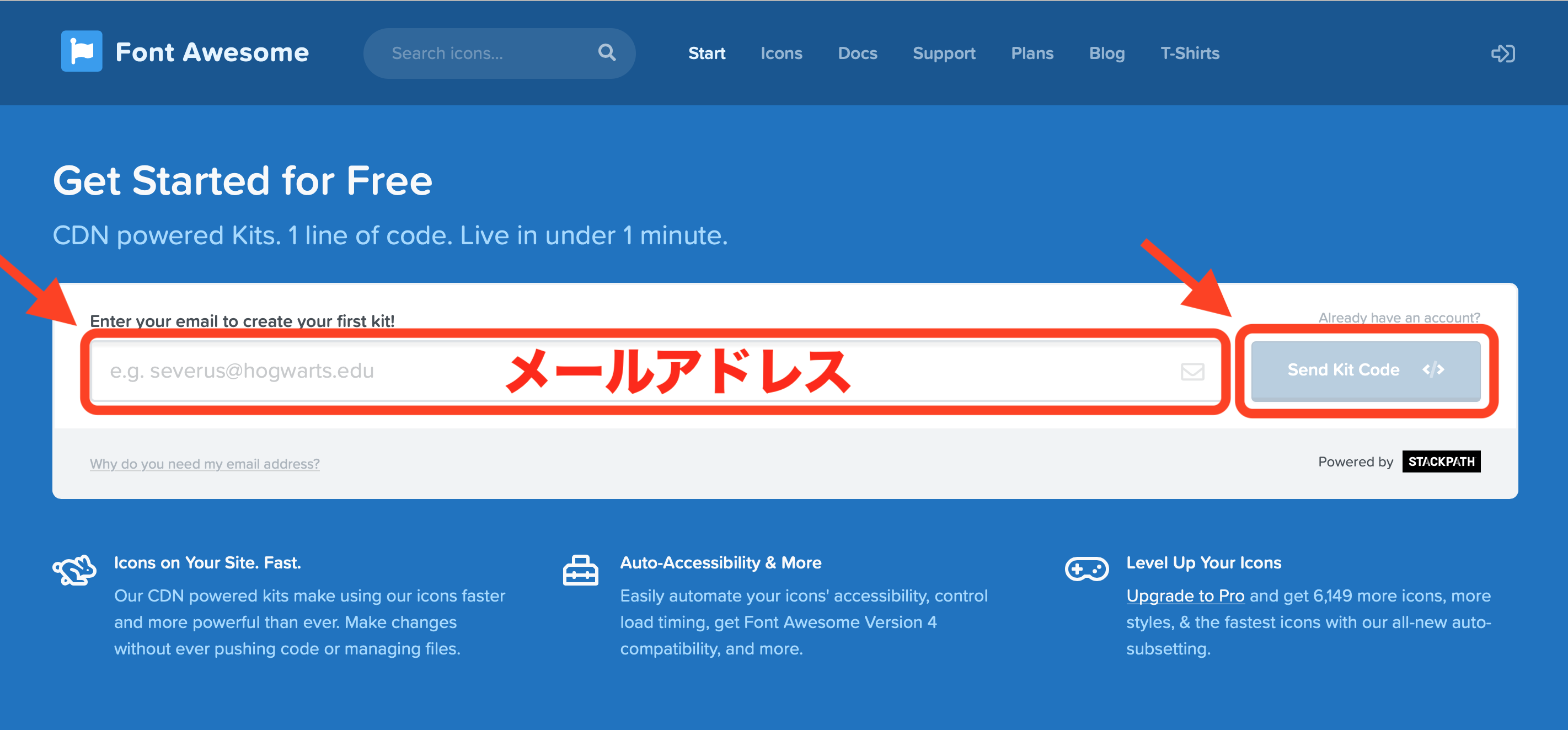Open the Start menu item

coord(707,53)
